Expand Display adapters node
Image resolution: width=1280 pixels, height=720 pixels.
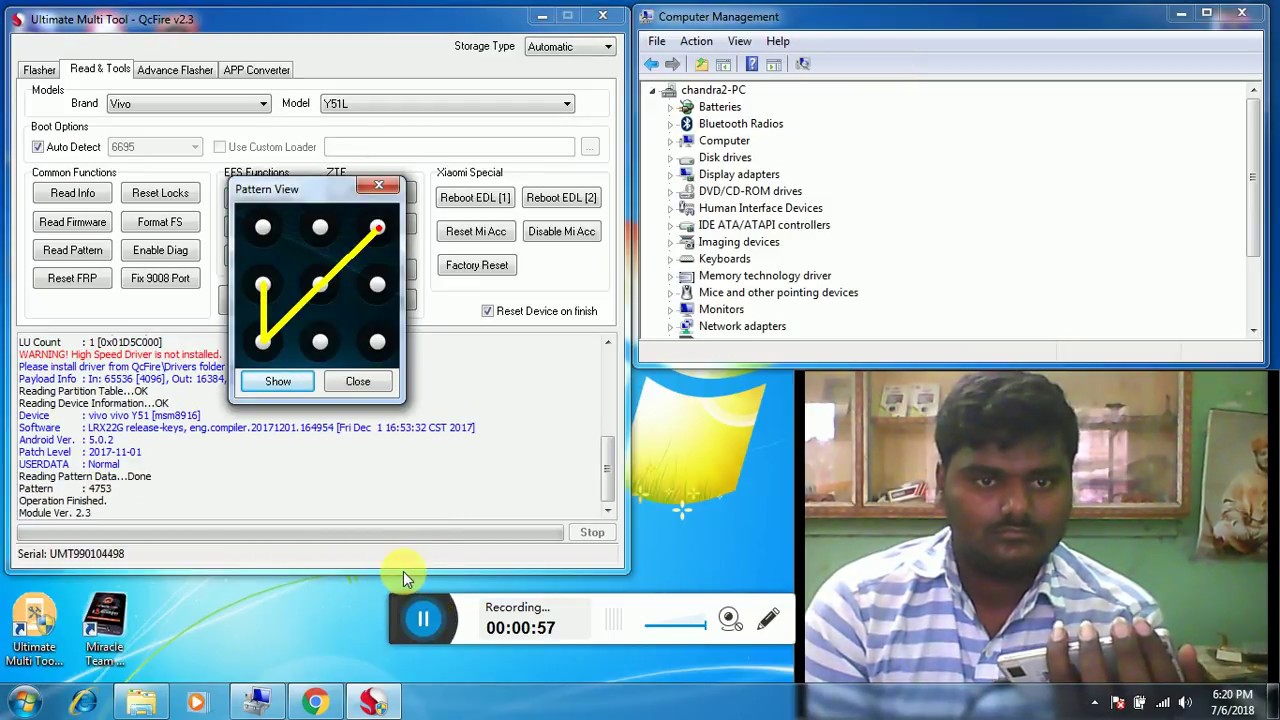click(x=670, y=175)
